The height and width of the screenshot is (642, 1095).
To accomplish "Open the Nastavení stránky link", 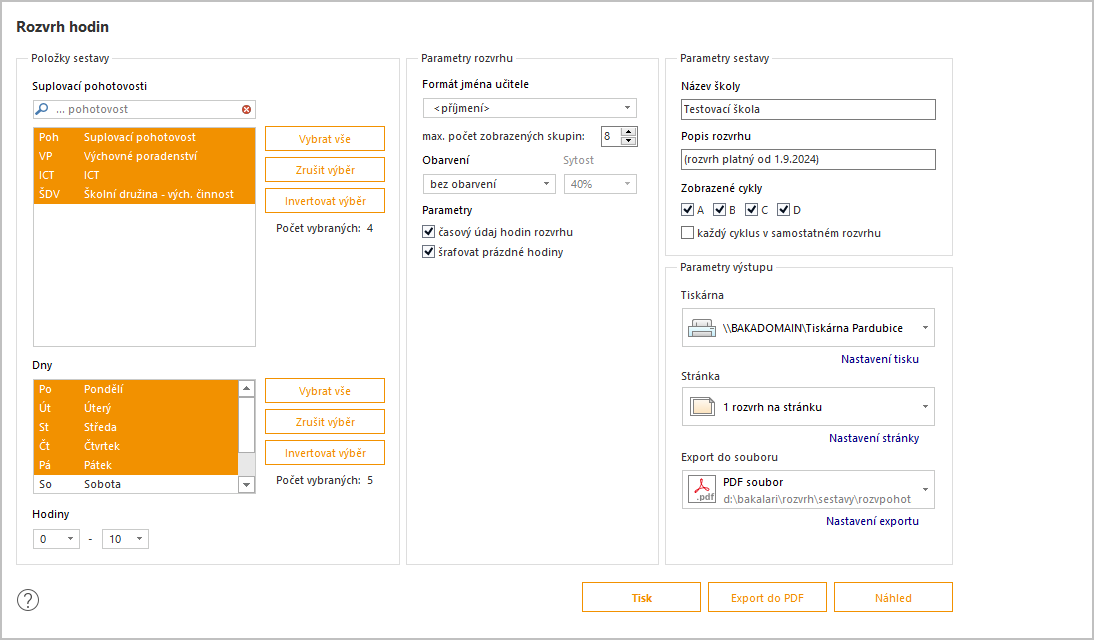I will pos(874,438).
